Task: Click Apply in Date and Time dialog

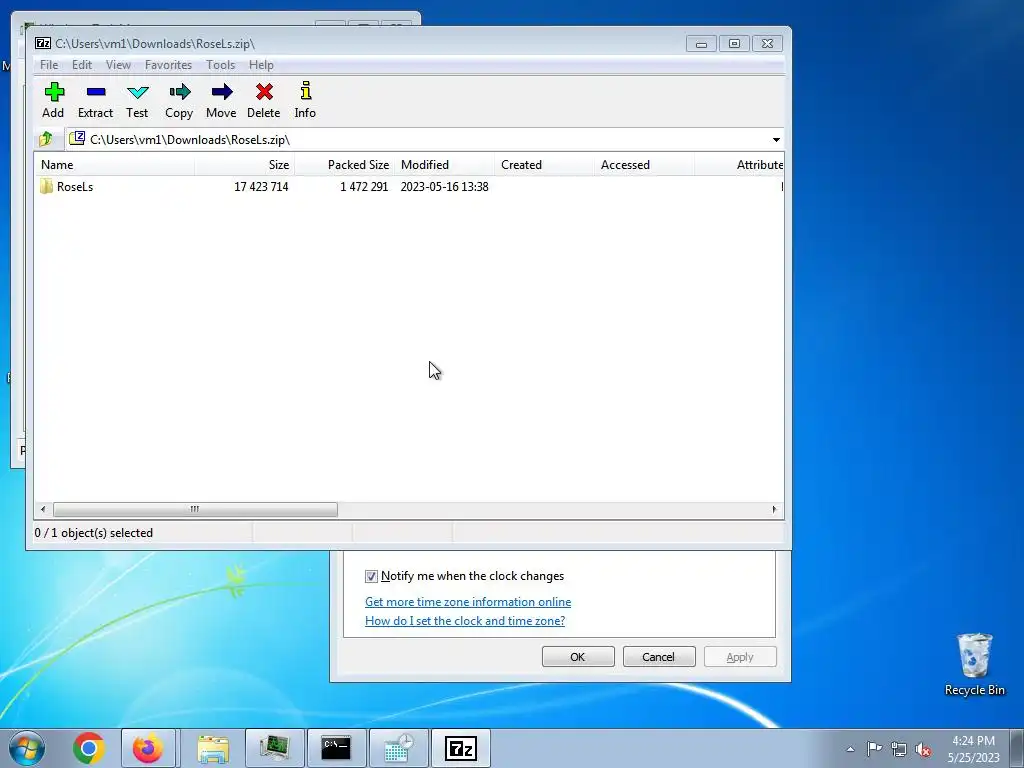Action: point(740,657)
